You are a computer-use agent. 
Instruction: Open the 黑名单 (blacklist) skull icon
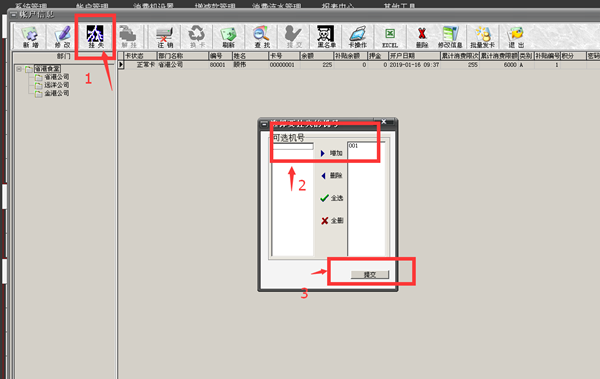coord(326,37)
